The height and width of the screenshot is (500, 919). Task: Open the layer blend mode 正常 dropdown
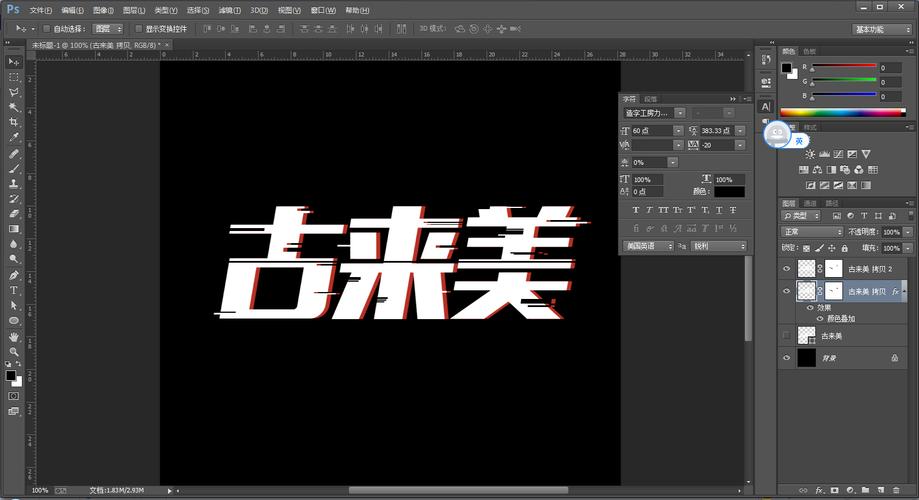(x=811, y=232)
